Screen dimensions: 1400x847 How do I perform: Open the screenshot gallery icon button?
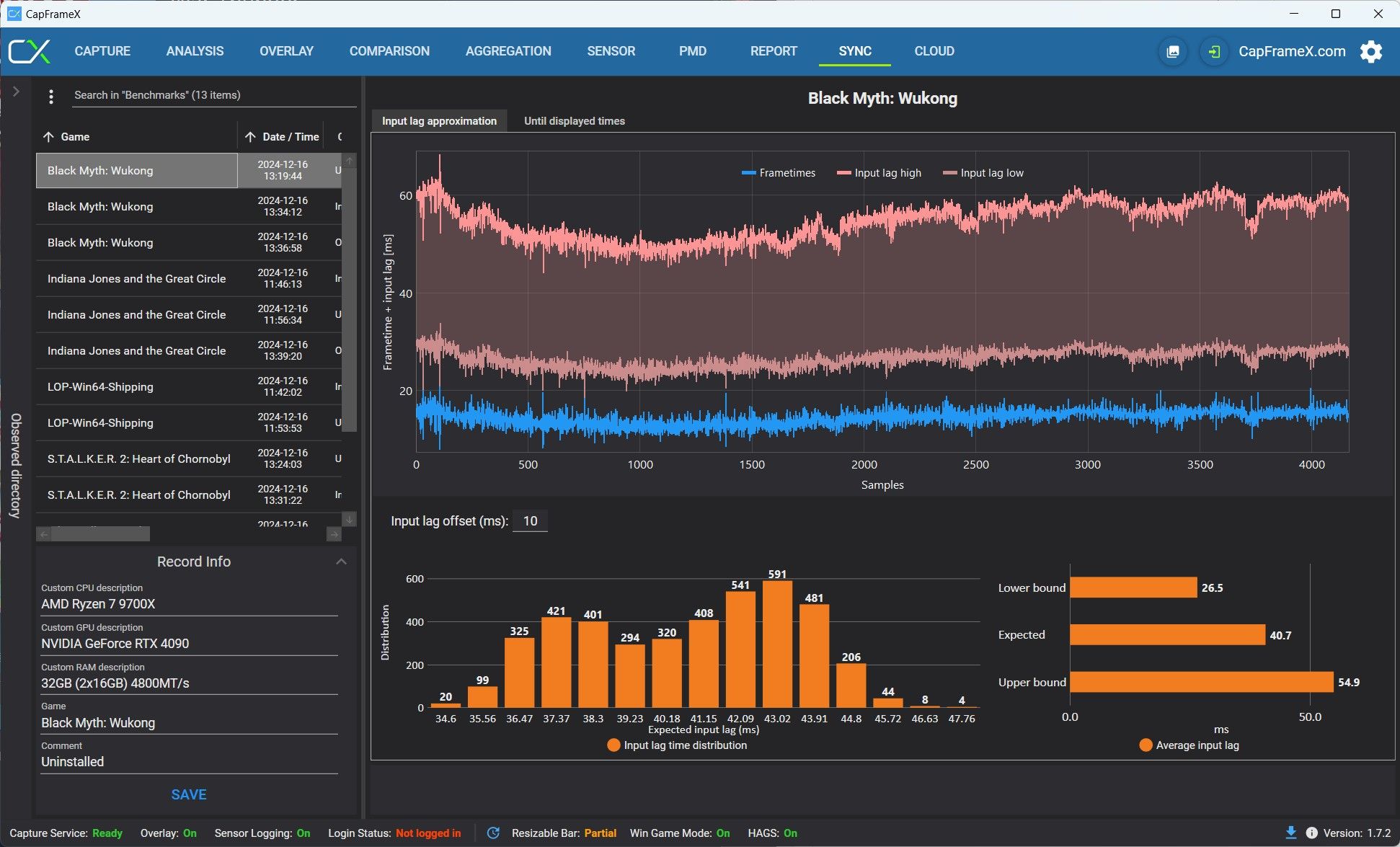pyautogui.click(x=1173, y=51)
